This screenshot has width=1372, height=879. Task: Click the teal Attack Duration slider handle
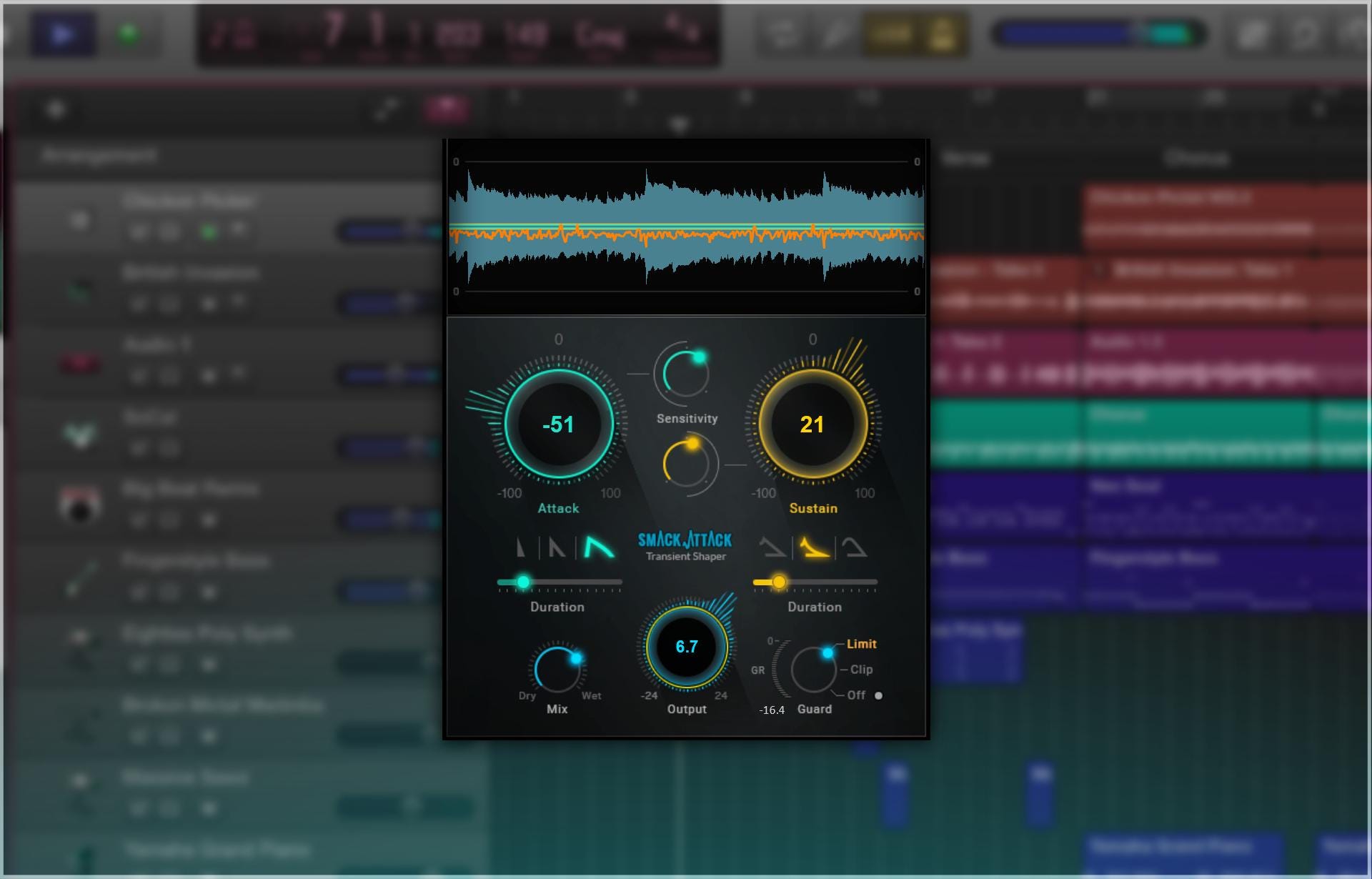523,582
